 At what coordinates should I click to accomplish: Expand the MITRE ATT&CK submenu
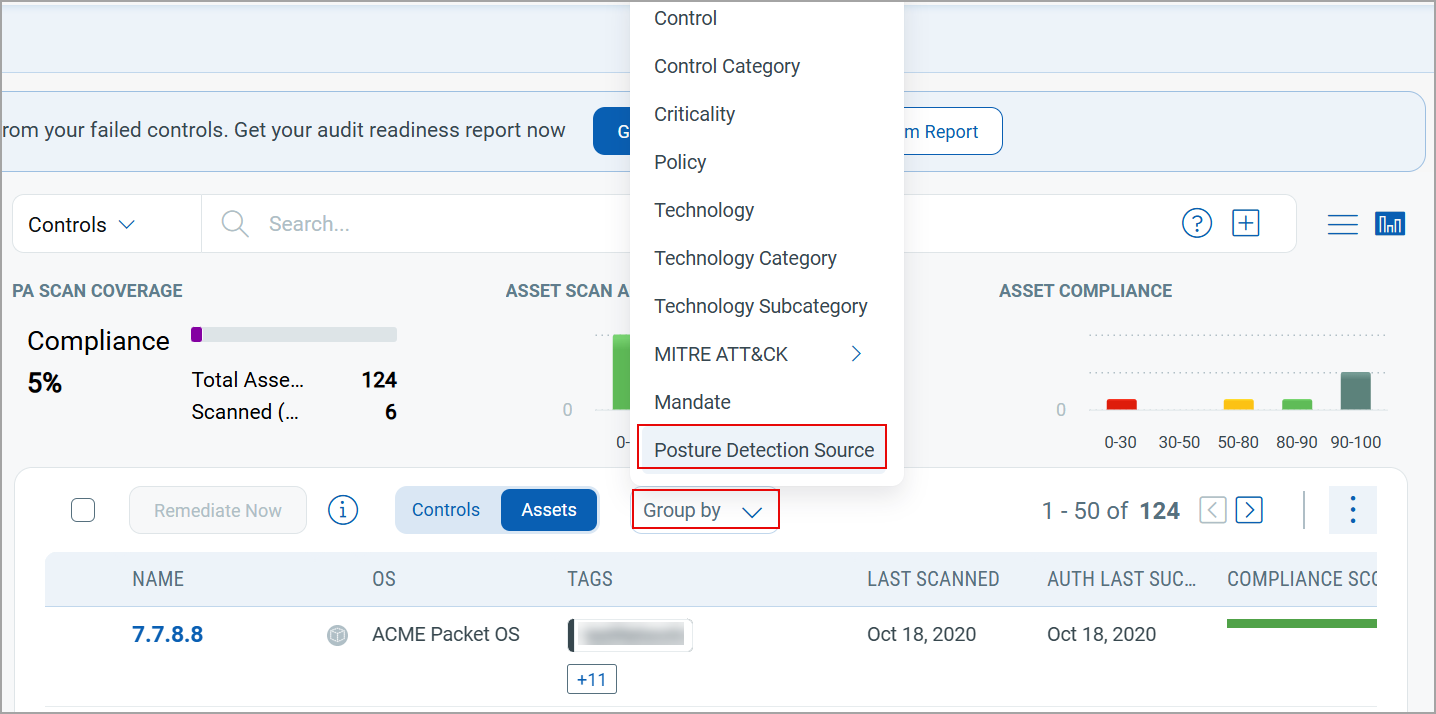click(755, 353)
